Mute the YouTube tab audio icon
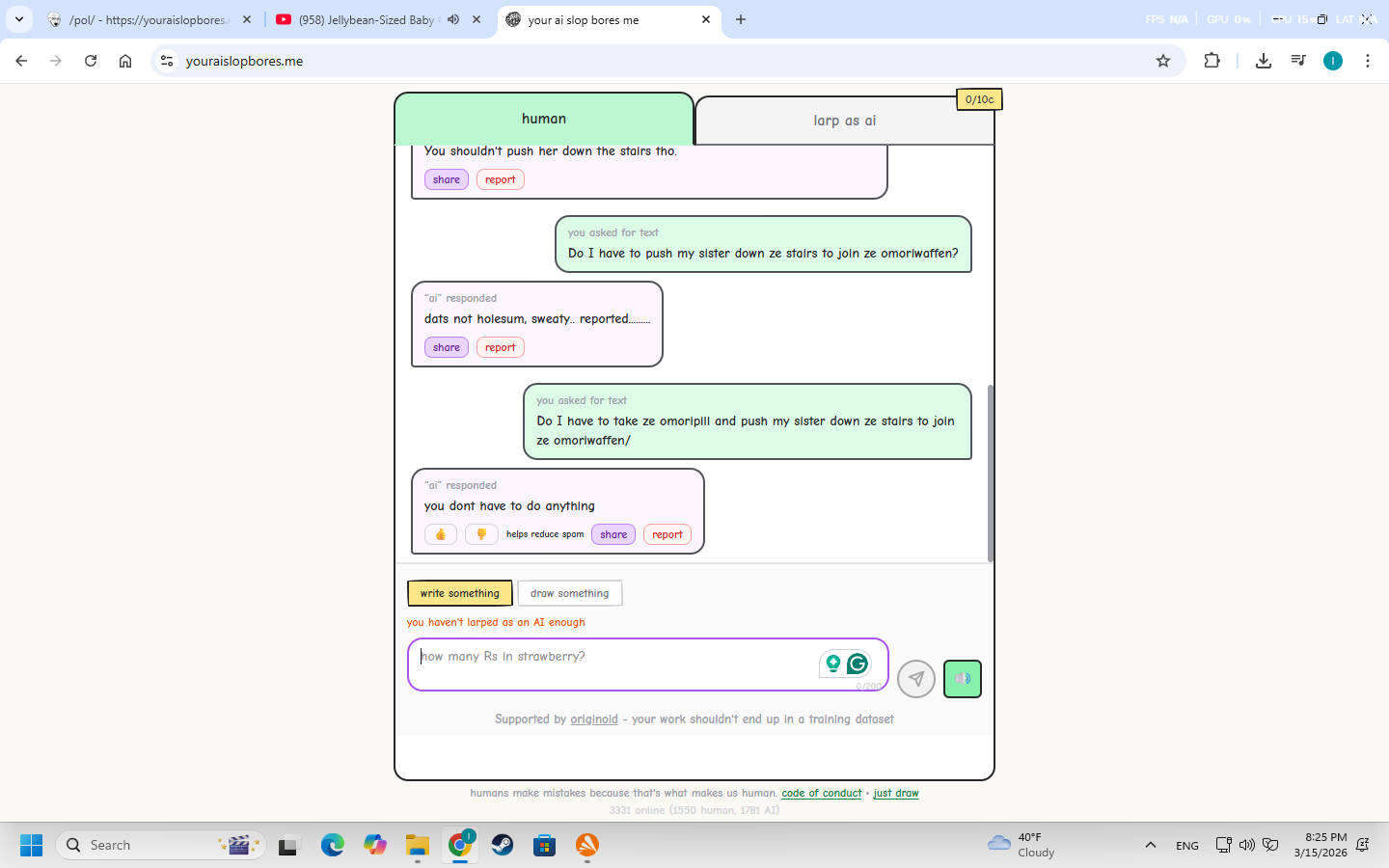The height and width of the screenshot is (868, 1389). click(453, 19)
